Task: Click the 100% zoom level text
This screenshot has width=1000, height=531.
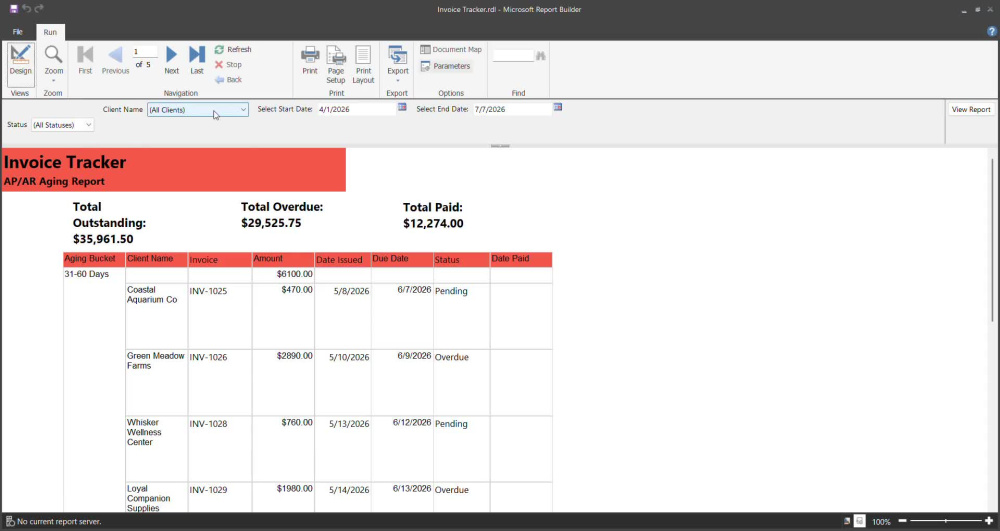Action: (881, 521)
